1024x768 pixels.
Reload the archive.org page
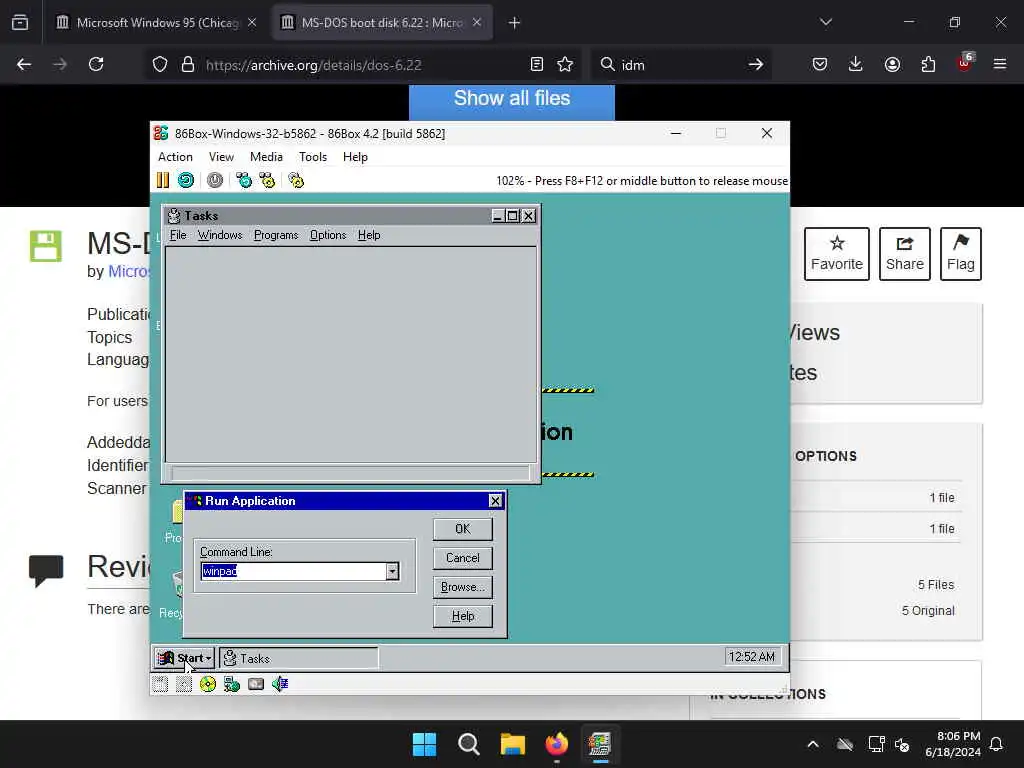pyautogui.click(x=96, y=64)
